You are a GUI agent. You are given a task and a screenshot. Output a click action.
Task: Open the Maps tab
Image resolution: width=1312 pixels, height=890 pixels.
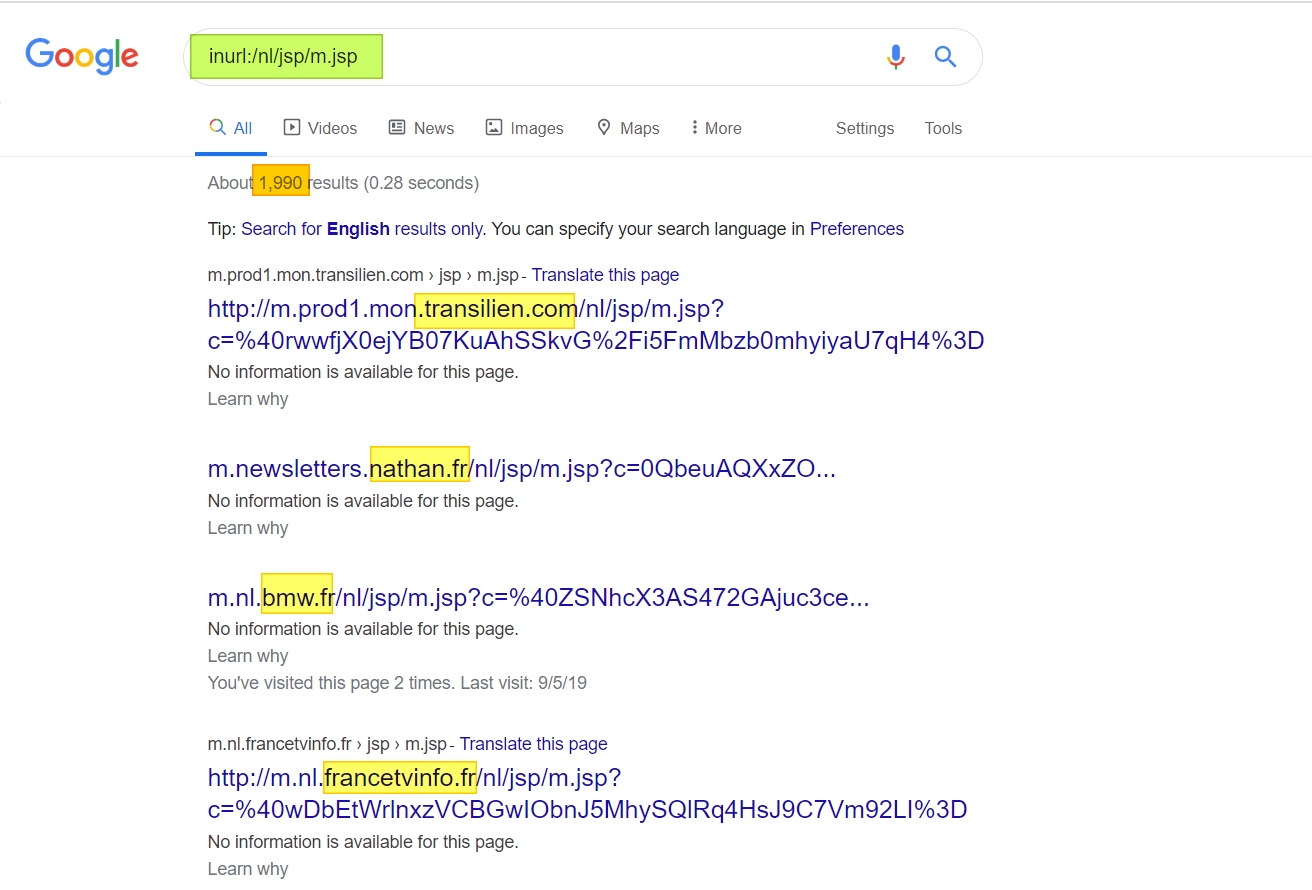pyautogui.click(x=628, y=128)
